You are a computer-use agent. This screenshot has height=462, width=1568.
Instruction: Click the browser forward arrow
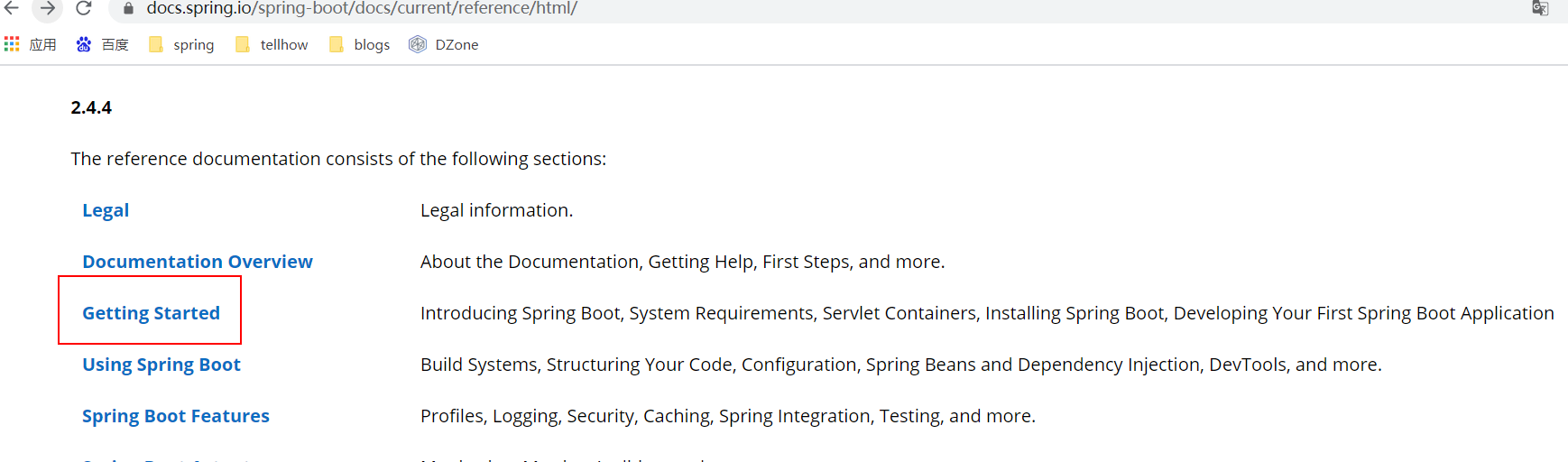[x=48, y=8]
